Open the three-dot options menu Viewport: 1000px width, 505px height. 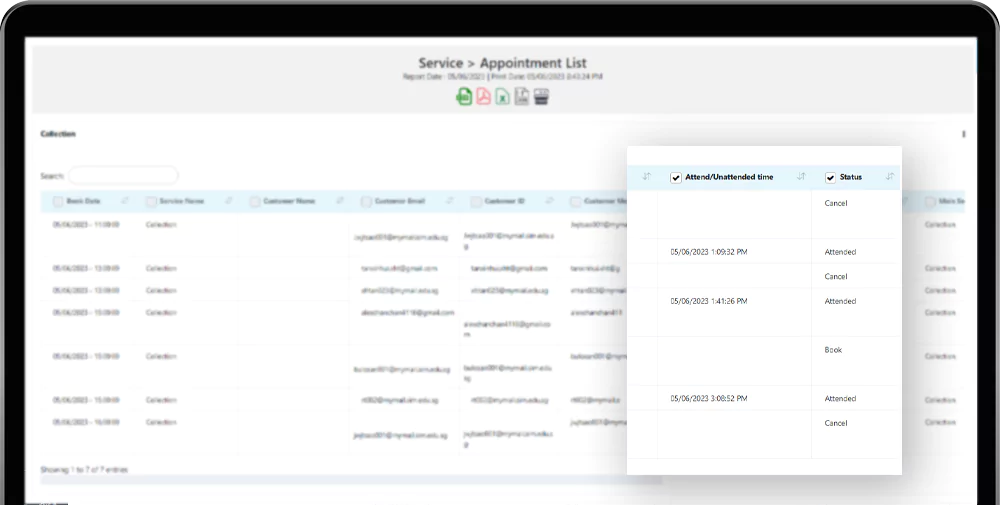click(x=963, y=134)
